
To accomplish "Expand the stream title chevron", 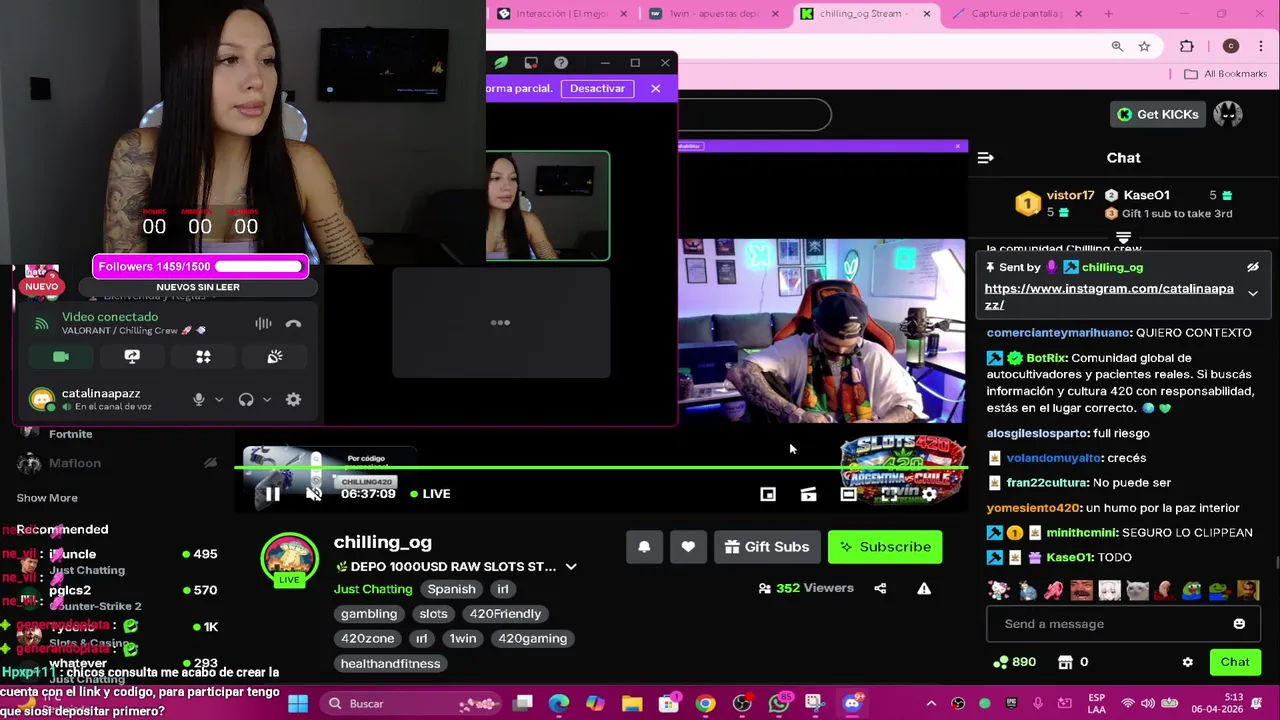I will click(571, 566).
